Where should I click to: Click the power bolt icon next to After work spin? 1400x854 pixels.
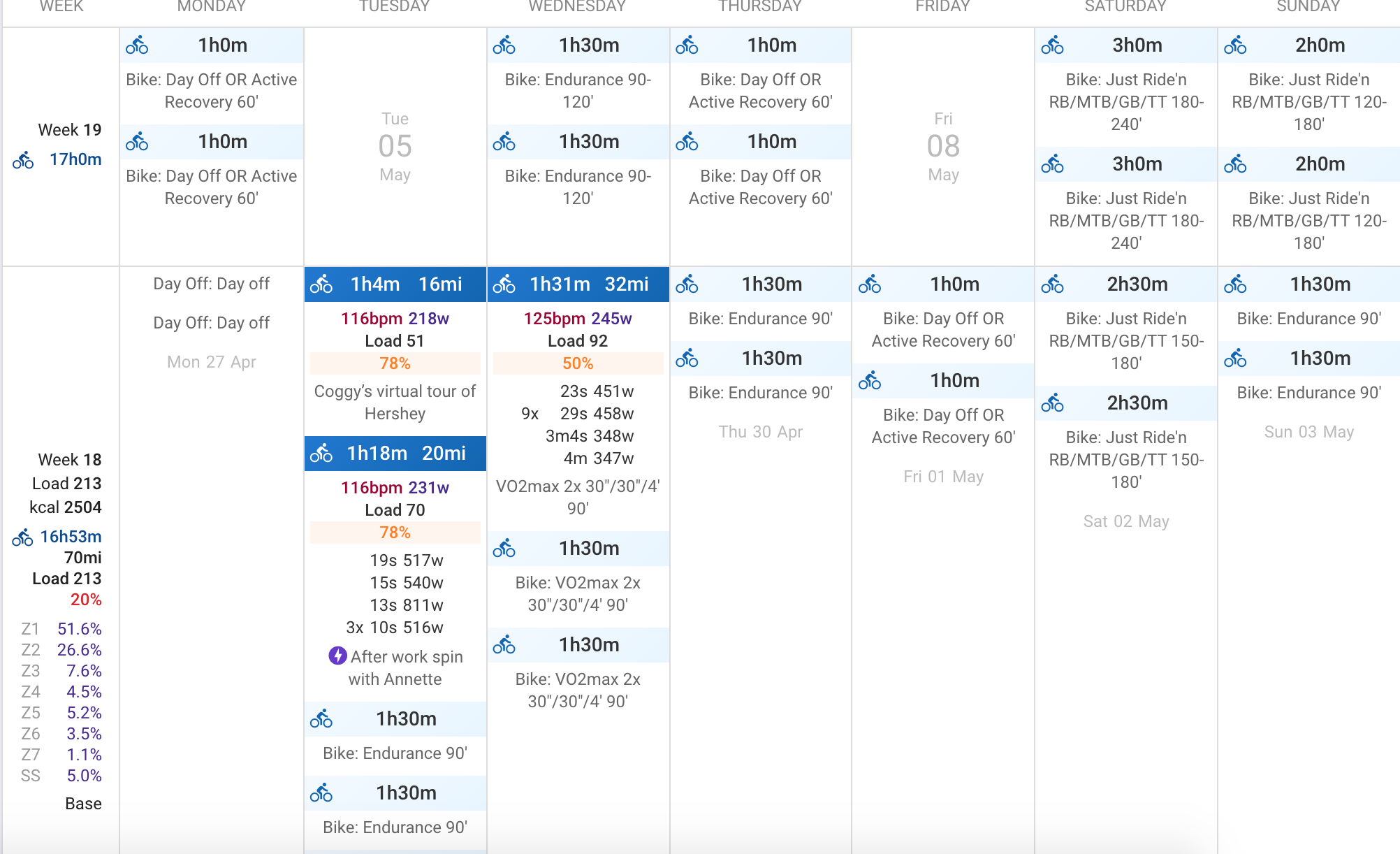(x=337, y=656)
